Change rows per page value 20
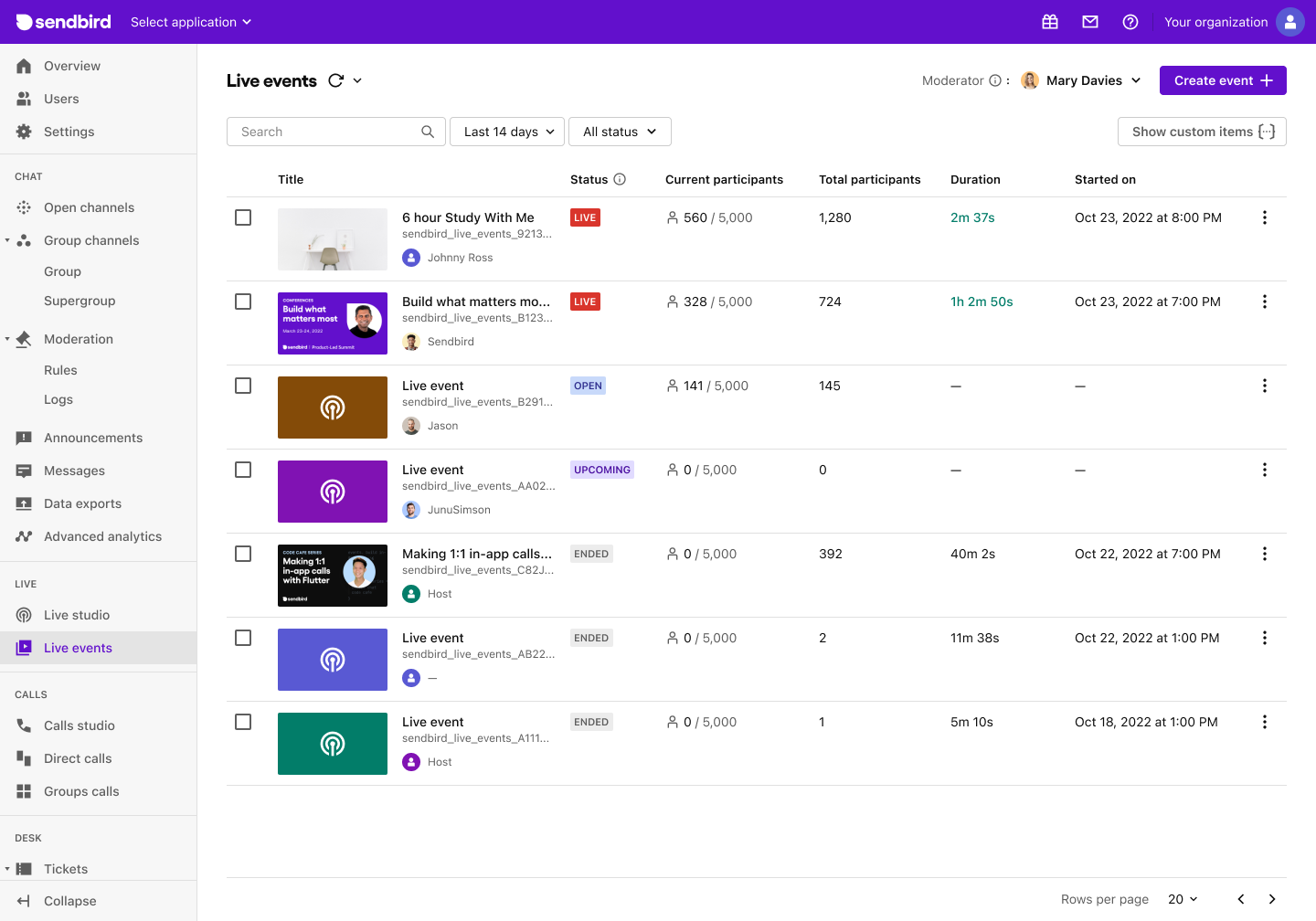The height and width of the screenshot is (921, 1316). point(1183,899)
